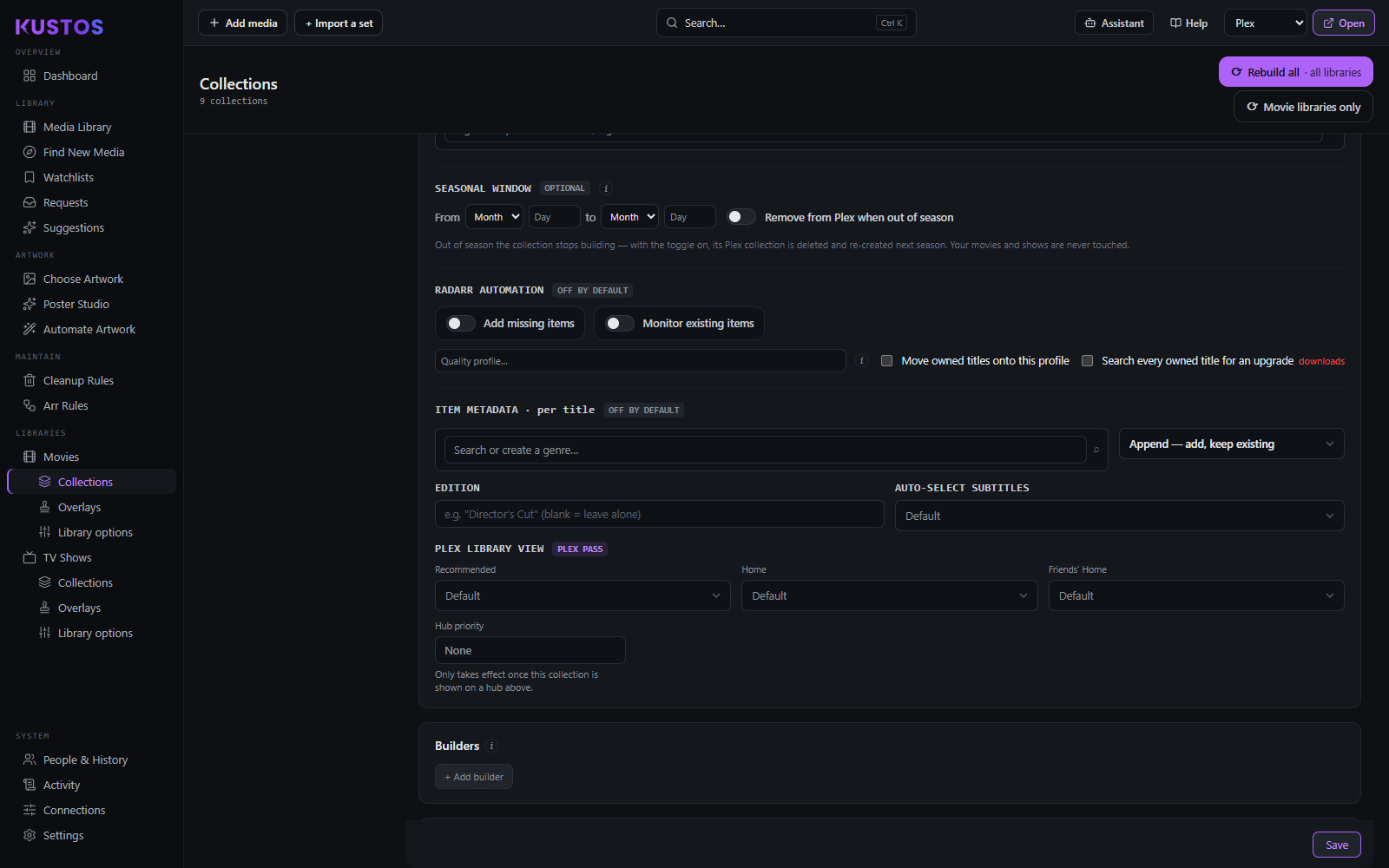Click Movie libraries only button
1389x868 pixels.
pyautogui.click(x=1303, y=107)
